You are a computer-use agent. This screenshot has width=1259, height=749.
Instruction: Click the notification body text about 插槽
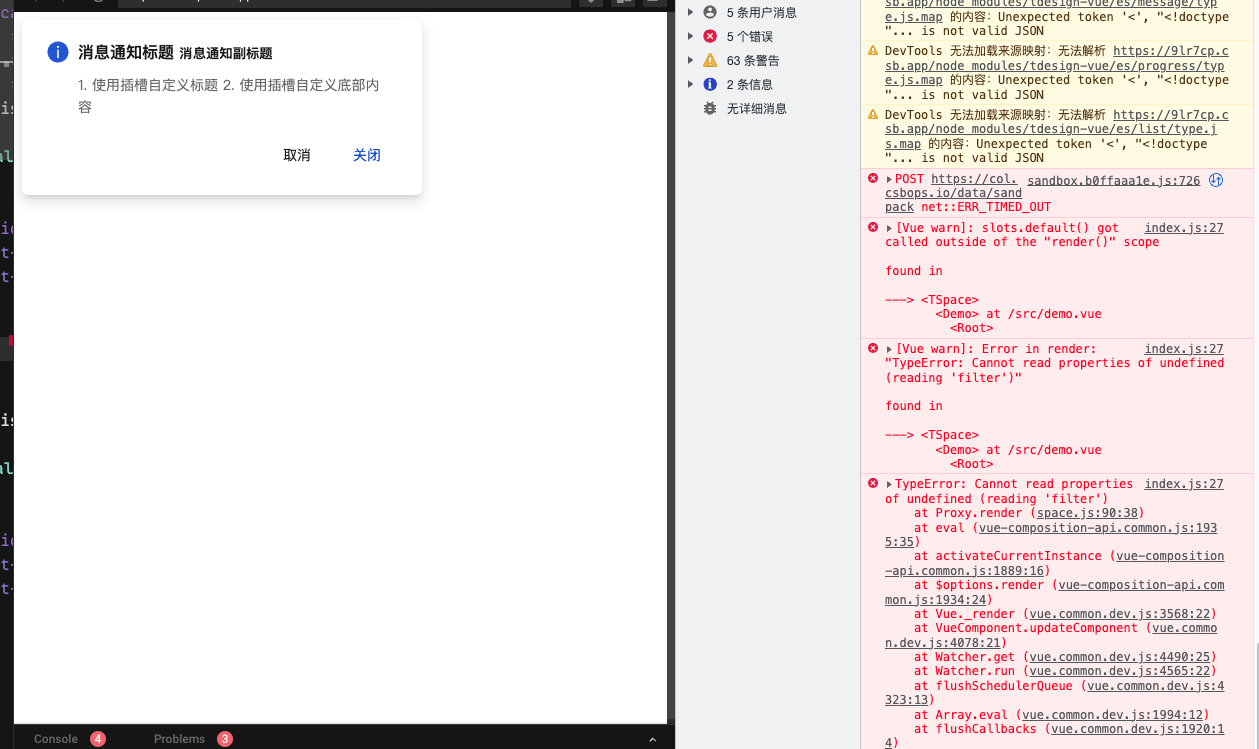point(229,96)
